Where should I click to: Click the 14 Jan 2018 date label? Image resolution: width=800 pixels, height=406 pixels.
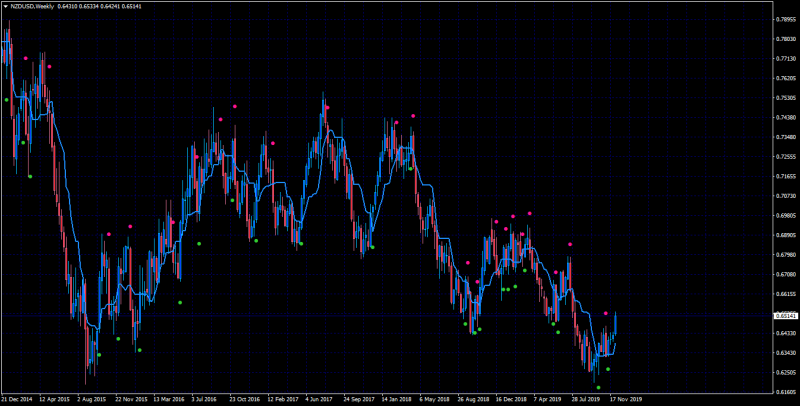[397, 399]
